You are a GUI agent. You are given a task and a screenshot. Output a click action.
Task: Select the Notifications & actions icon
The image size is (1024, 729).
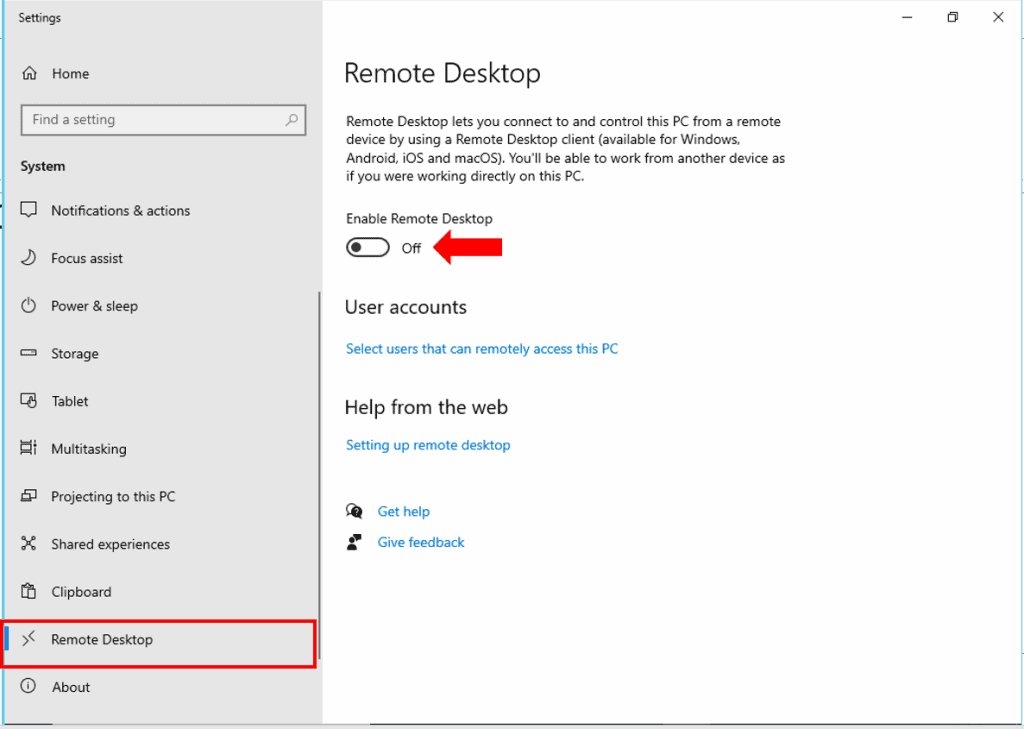29,210
